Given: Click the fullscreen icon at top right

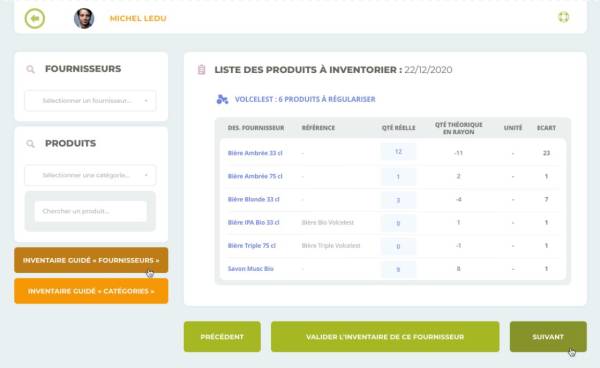Looking at the screenshot, I should 563,17.
